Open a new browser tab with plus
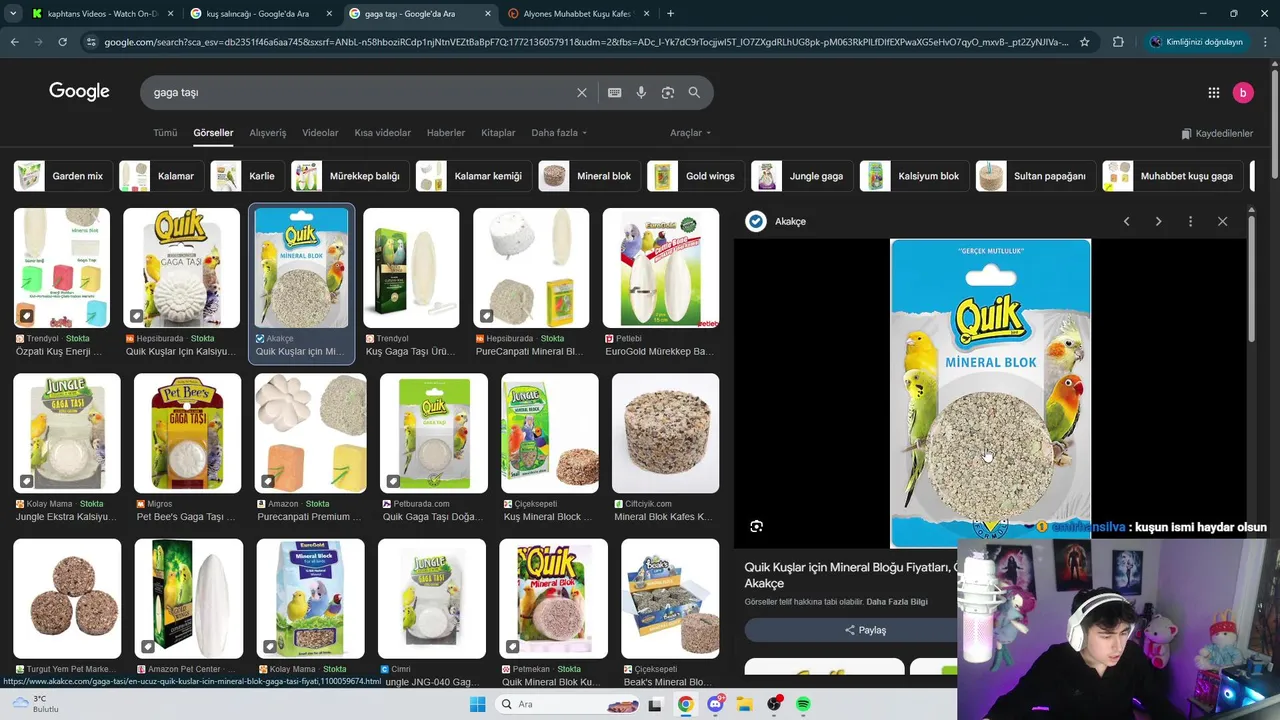 670,14
